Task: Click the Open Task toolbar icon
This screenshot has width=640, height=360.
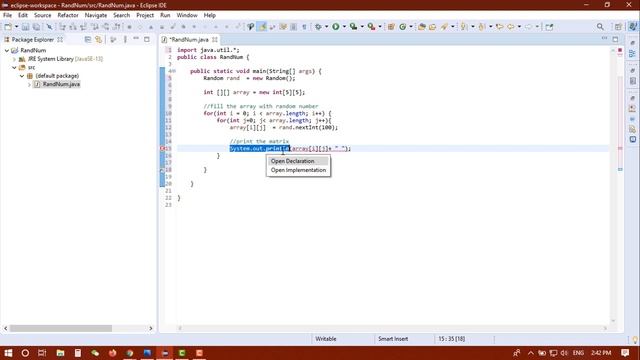Action: 432,27
